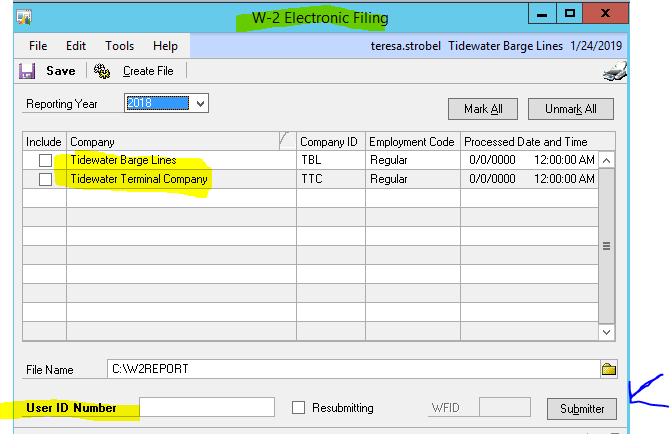Screen dimensions: 669x434
Task: Open the Tools menu
Action: (119, 46)
